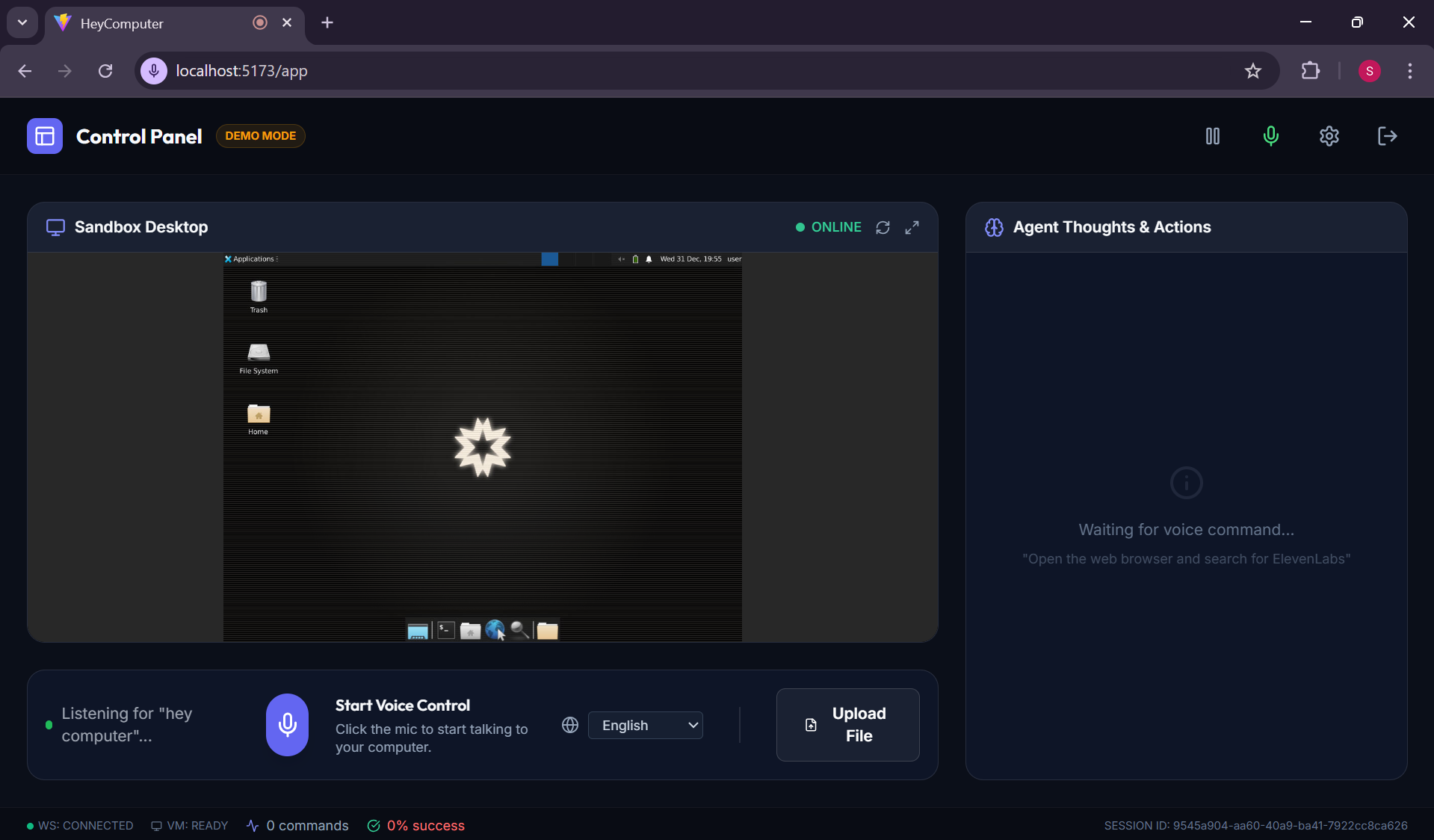Open Trash on the sandbox desktop
Image resolution: width=1434 pixels, height=840 pixels.
[x=258, y=293]
